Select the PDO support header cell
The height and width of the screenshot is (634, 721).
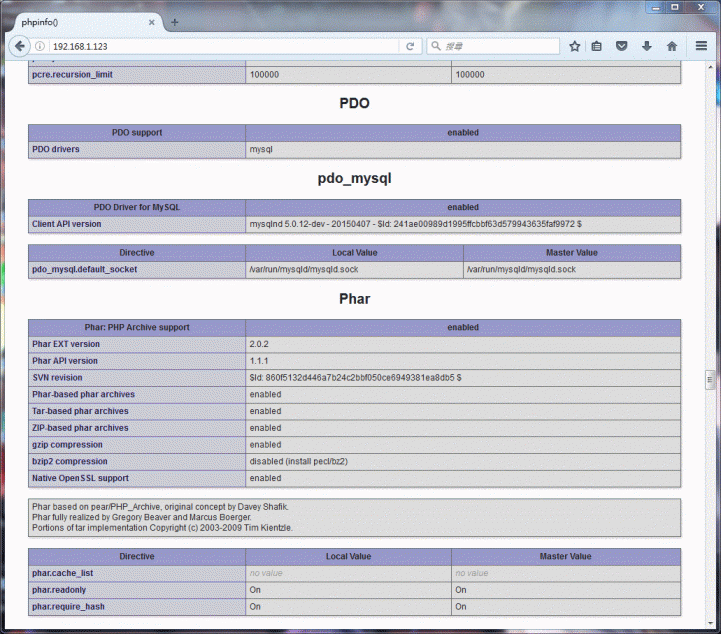[x=137, y=132]
